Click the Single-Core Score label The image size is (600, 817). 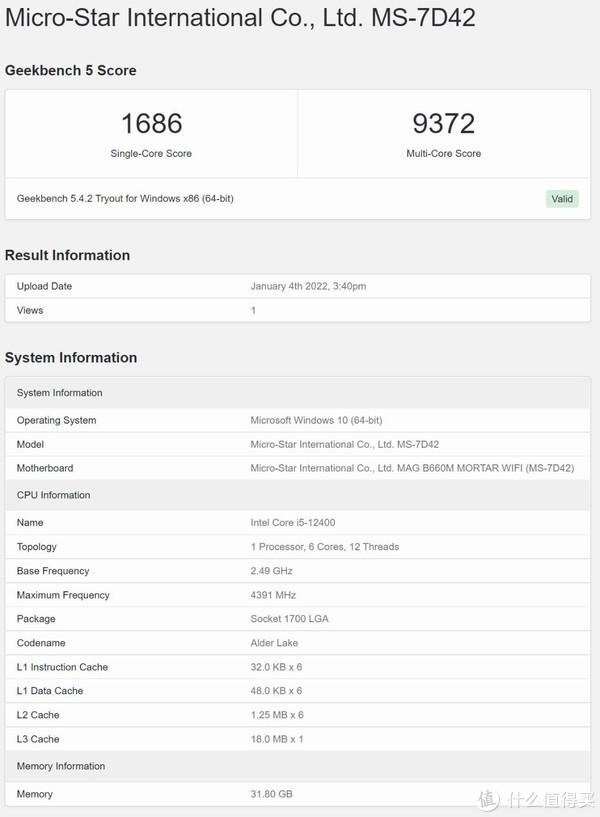click(x=151, y=153)
